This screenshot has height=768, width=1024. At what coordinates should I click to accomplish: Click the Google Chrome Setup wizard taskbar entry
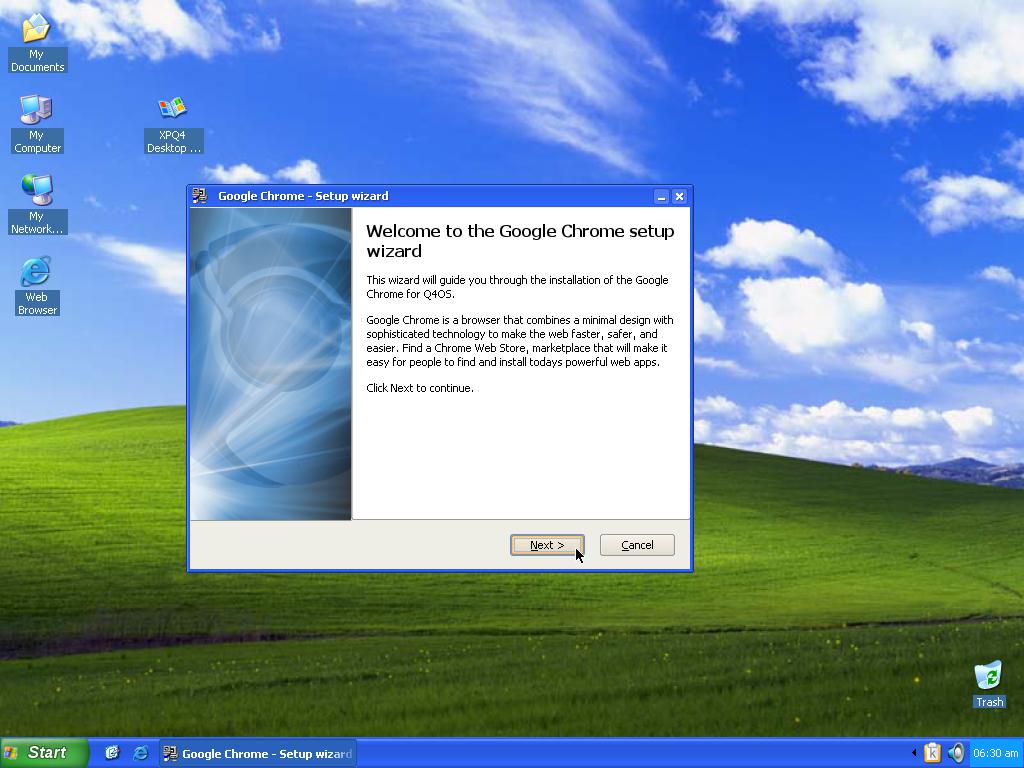pyautogui.click(x=257, y=754)
